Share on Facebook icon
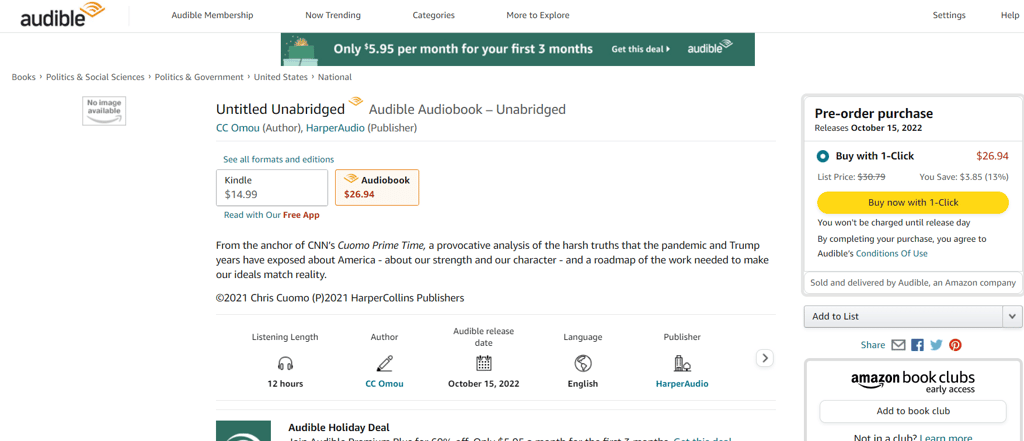 [x=918, y=345]
